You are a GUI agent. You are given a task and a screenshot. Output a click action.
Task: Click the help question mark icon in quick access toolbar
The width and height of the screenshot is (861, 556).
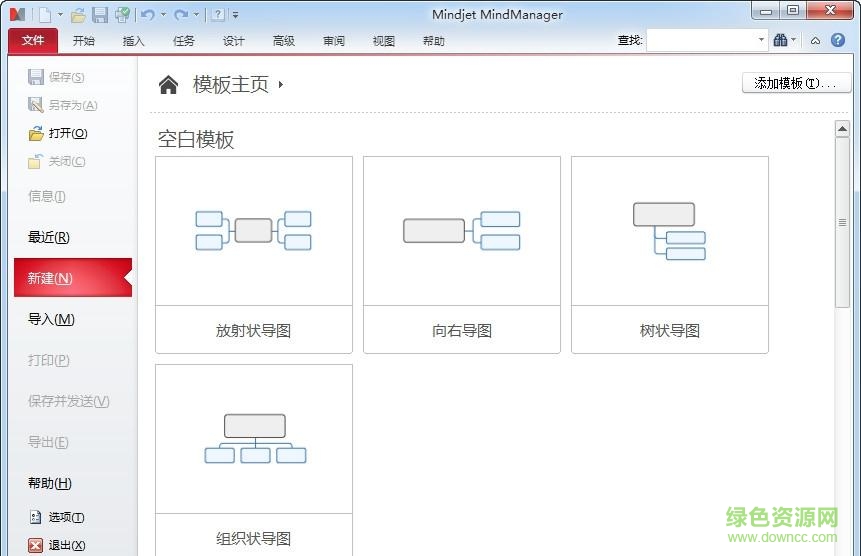218,15
